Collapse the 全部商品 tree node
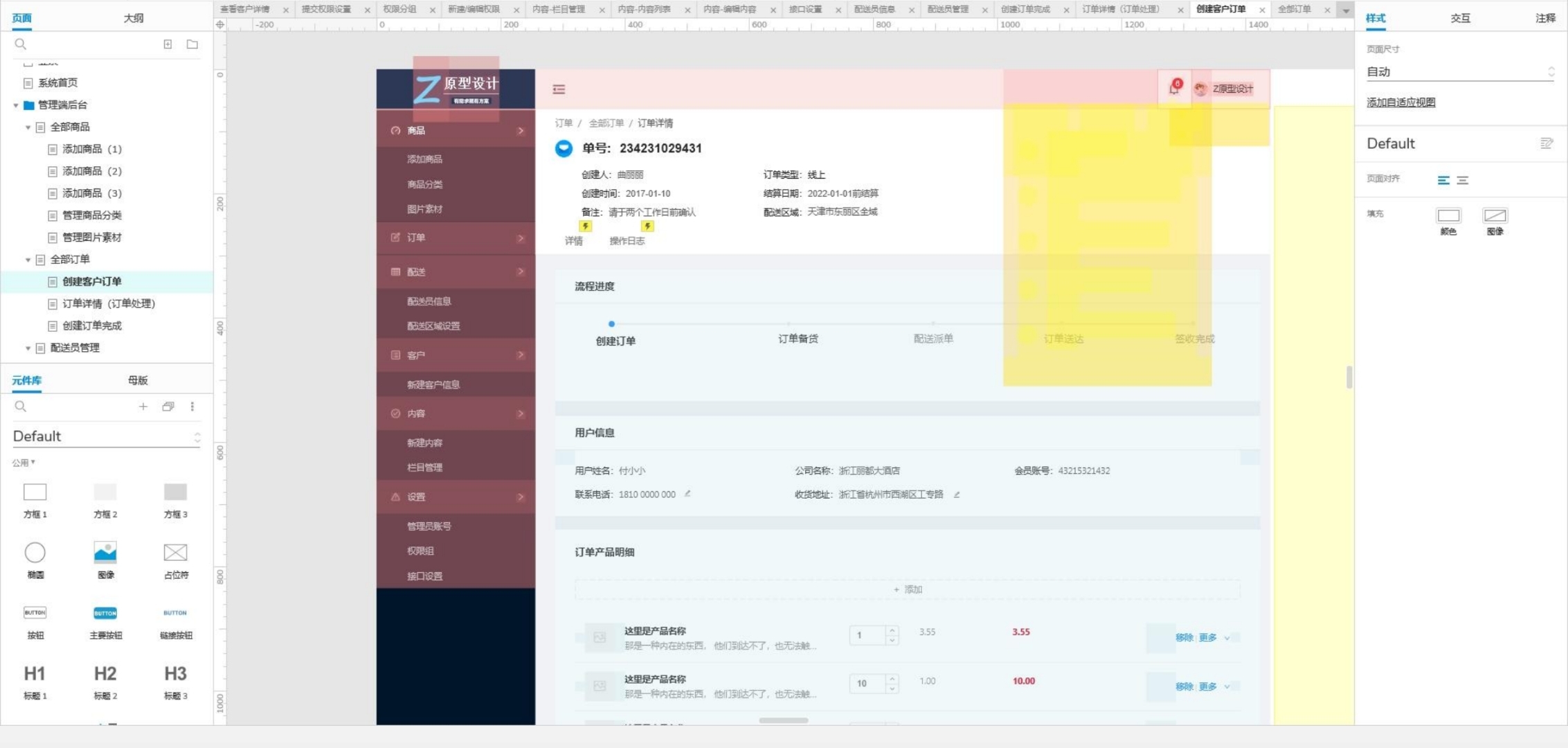The image size is (1568, 748). [28, 127]
